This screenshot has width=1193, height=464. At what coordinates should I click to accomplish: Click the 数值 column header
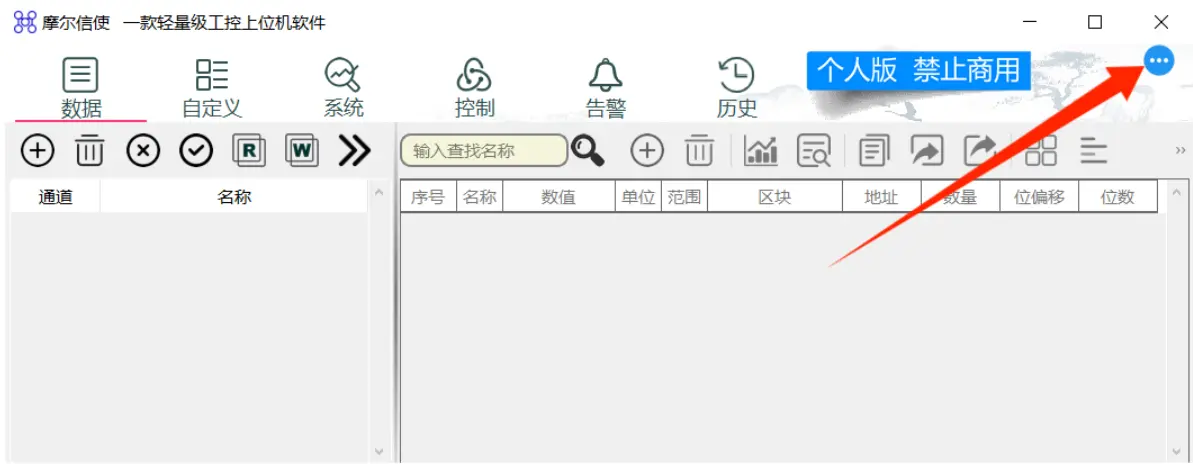point(558,197)
